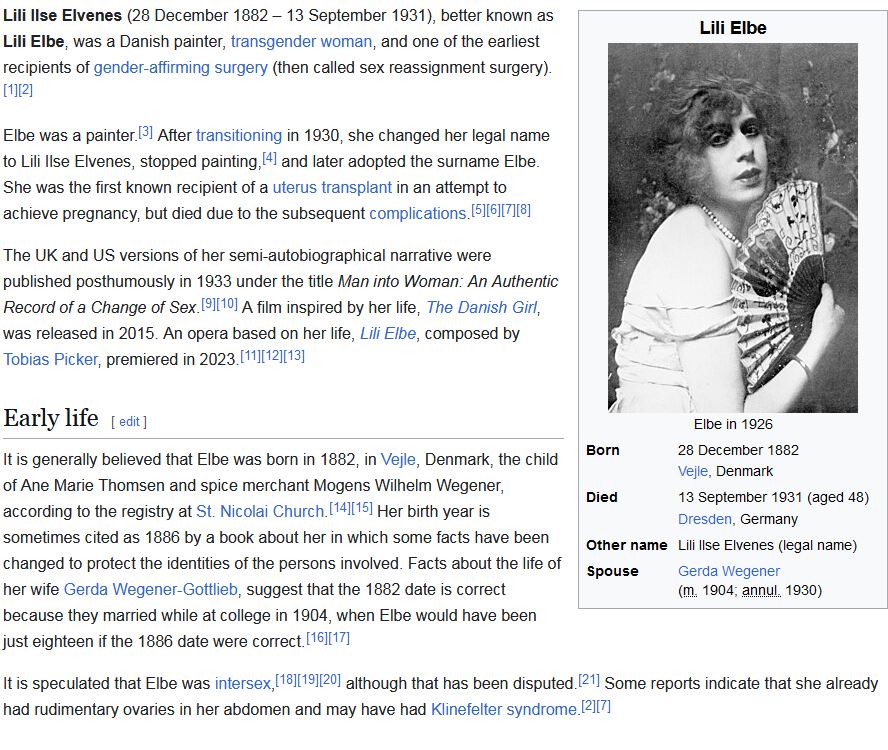Open the 'complications' link
The width and height of the screenshot is (888, 750).
tap(419, 214)
